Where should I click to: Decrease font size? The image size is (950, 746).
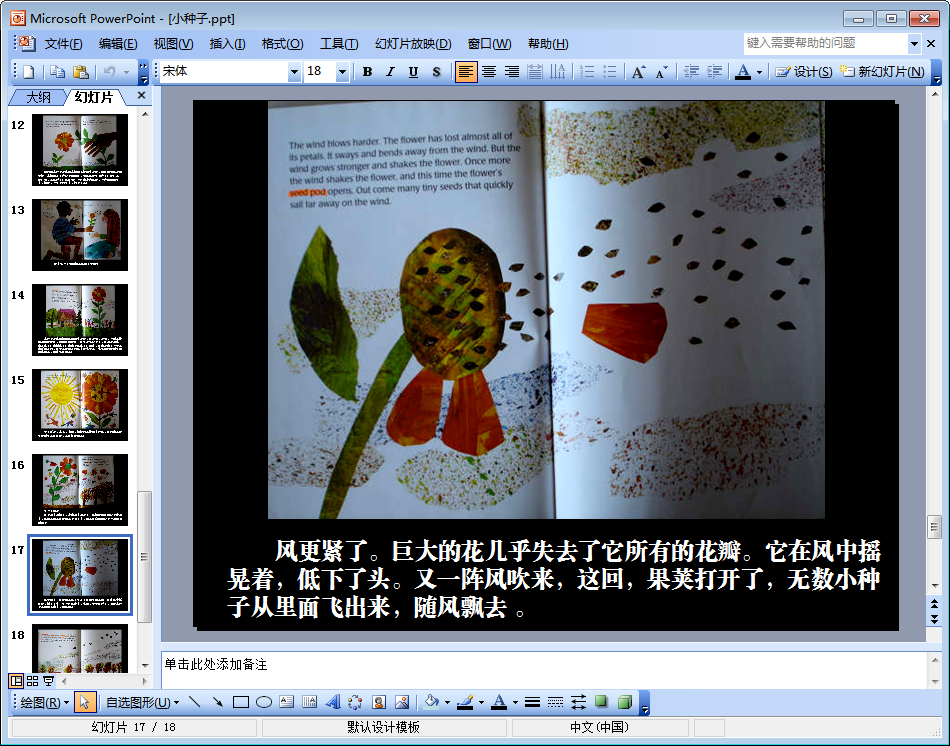click(662, 72)
